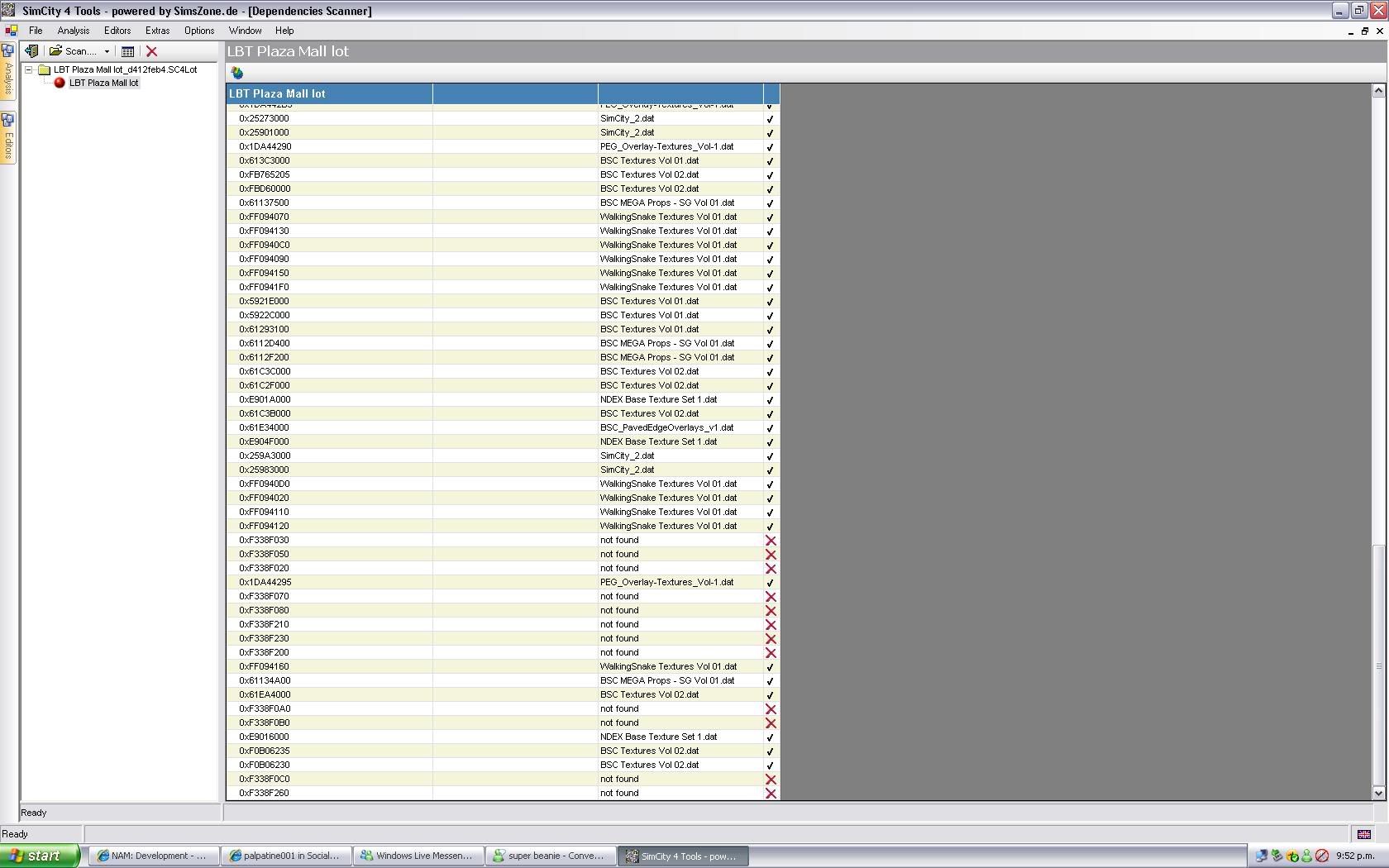Click red X status for 0xF338F230
Viewport: 1389px width, 868px height.
tap(771, 639)
